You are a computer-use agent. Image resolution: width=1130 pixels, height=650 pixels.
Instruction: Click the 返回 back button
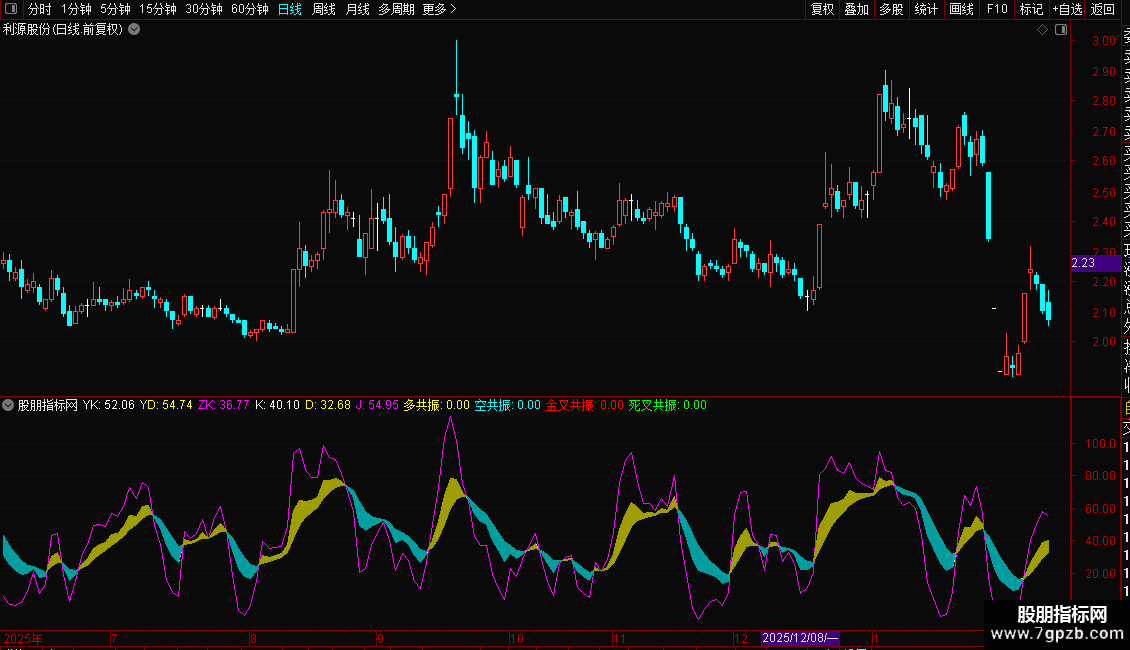(x=1103, y=9)
